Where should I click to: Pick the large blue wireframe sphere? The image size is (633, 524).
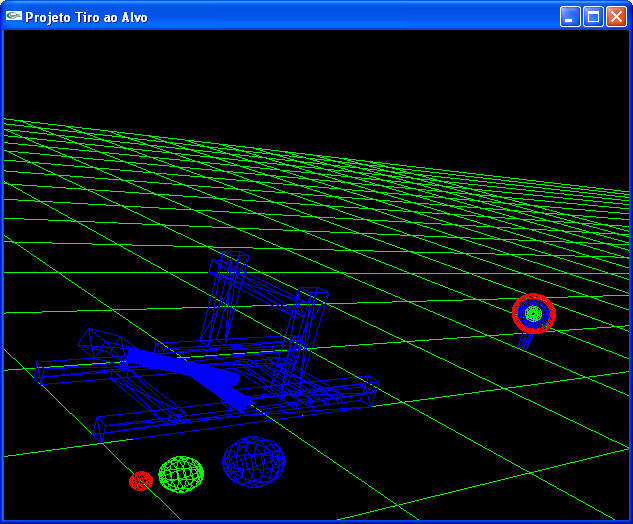(x=254, y=461)
